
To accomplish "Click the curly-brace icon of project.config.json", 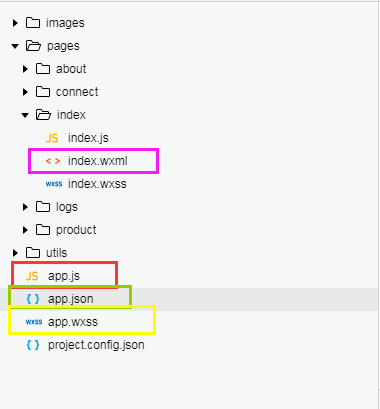I will click(x=33, y=345).
